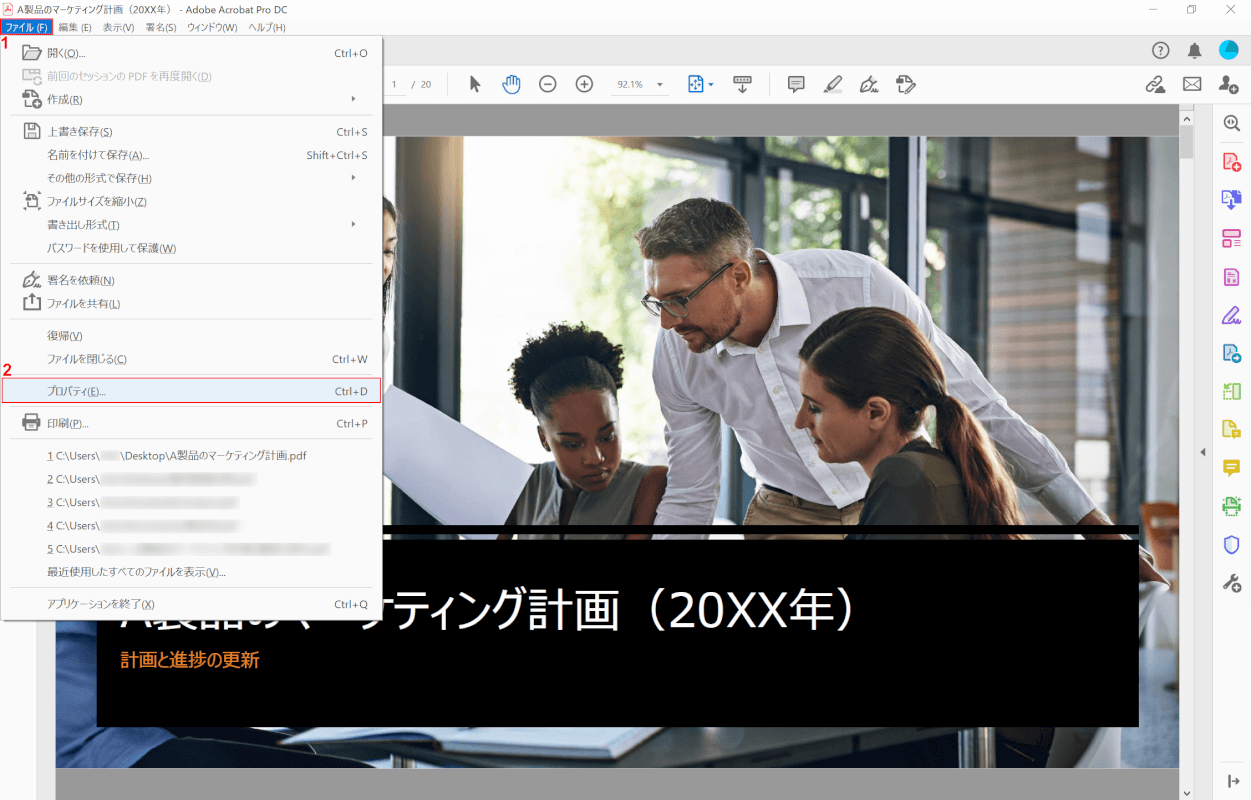Choose プロパティ from the File menu
The width and height of the screenshot is (1251, 800).
(x=190, y=391)
